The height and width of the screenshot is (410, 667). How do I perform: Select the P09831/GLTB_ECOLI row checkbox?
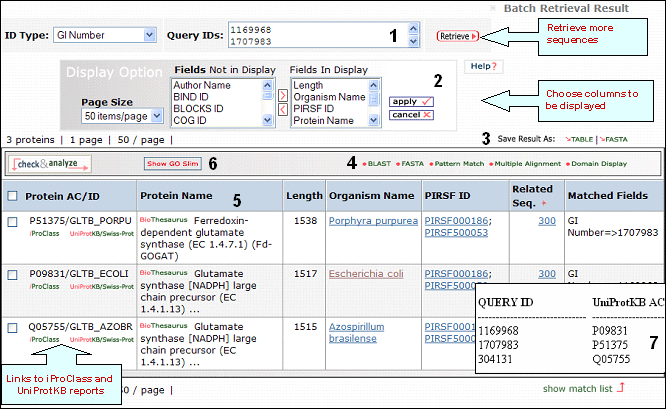pyautogui.click(x=12, y=274)
